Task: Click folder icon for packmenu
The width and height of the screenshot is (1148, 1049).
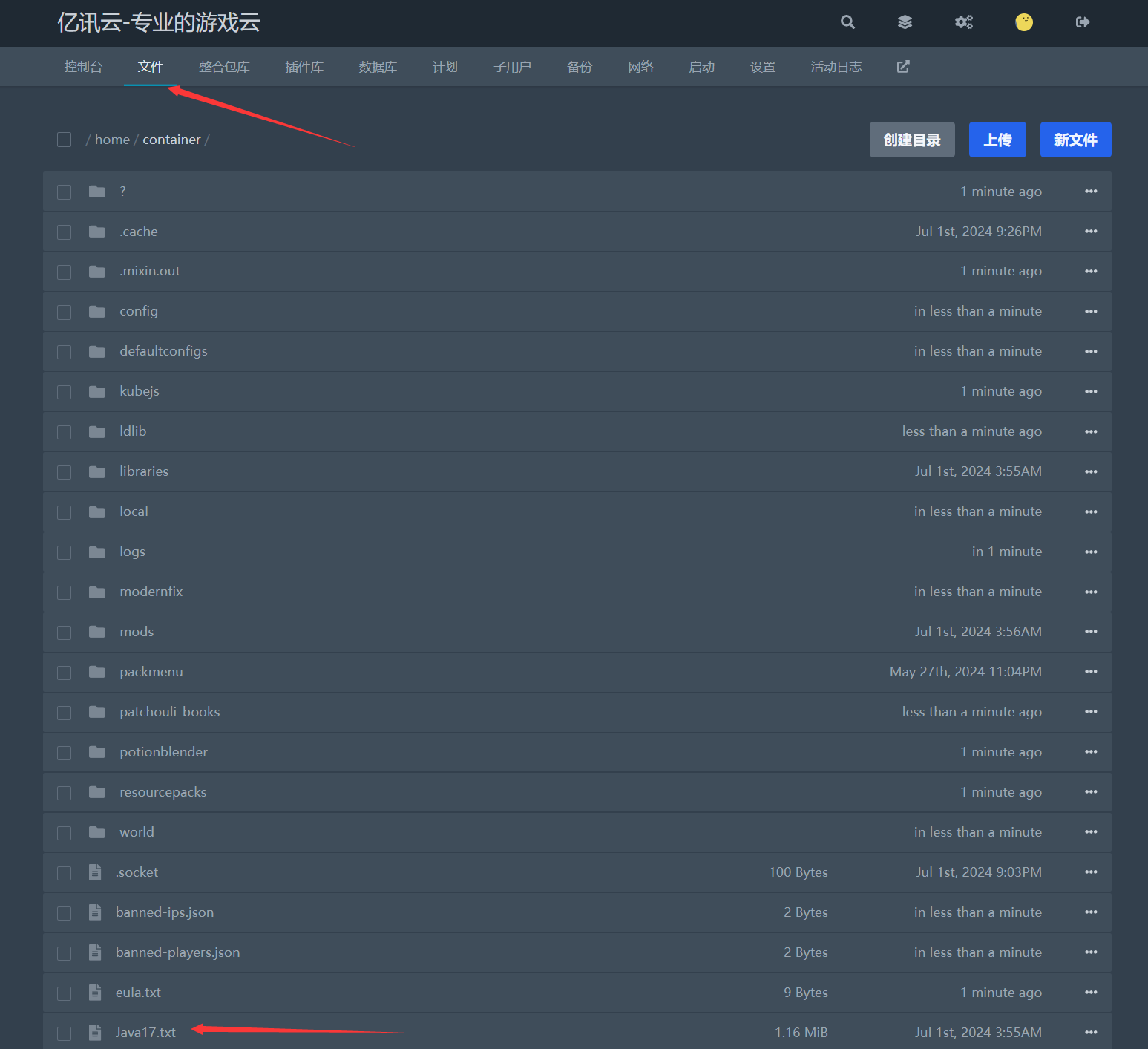Action: [x=97, y=672]
